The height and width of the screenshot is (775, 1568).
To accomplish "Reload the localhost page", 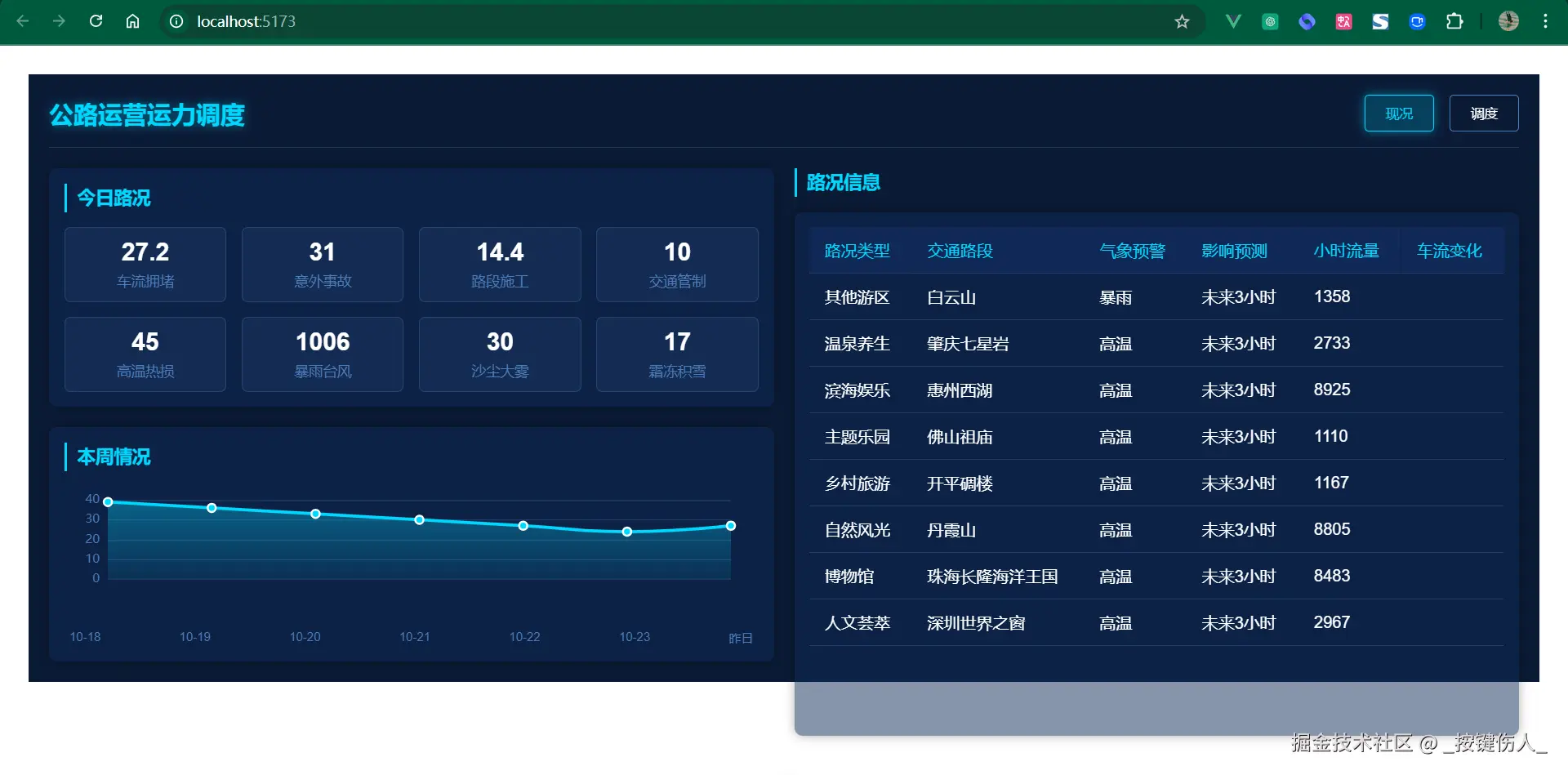I will pos(96,21).
